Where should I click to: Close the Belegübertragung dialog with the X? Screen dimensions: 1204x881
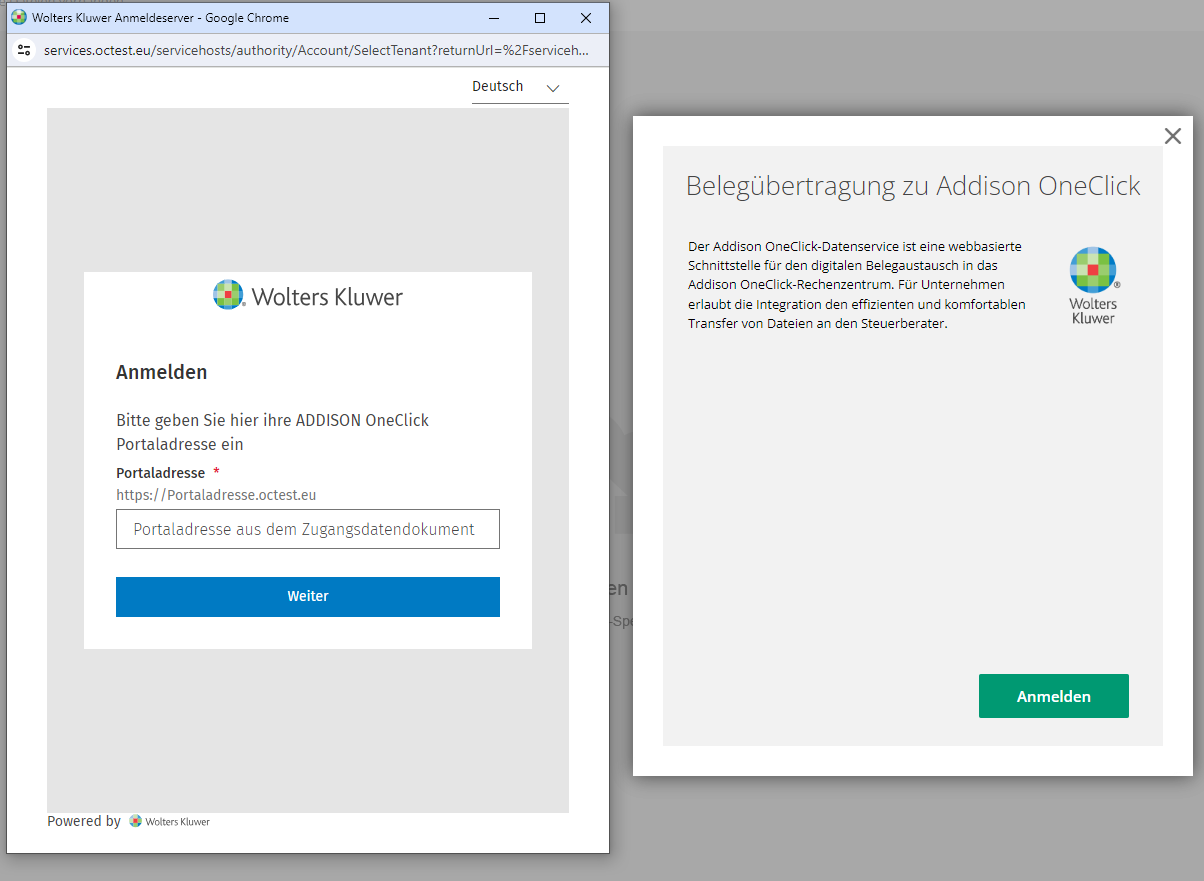[1173, 136]
